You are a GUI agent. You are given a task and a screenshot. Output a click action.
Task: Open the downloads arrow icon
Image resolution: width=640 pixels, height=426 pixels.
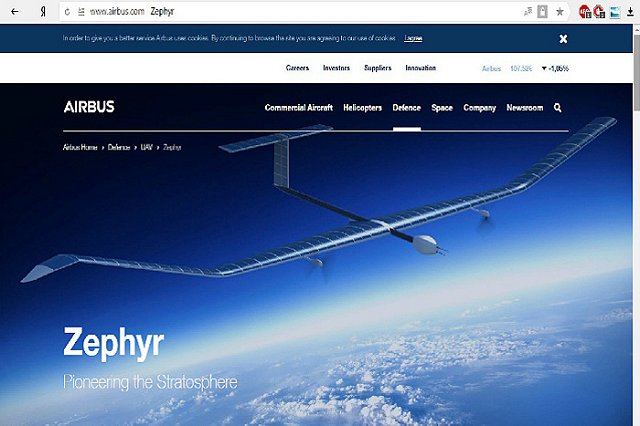click(630, 12)
